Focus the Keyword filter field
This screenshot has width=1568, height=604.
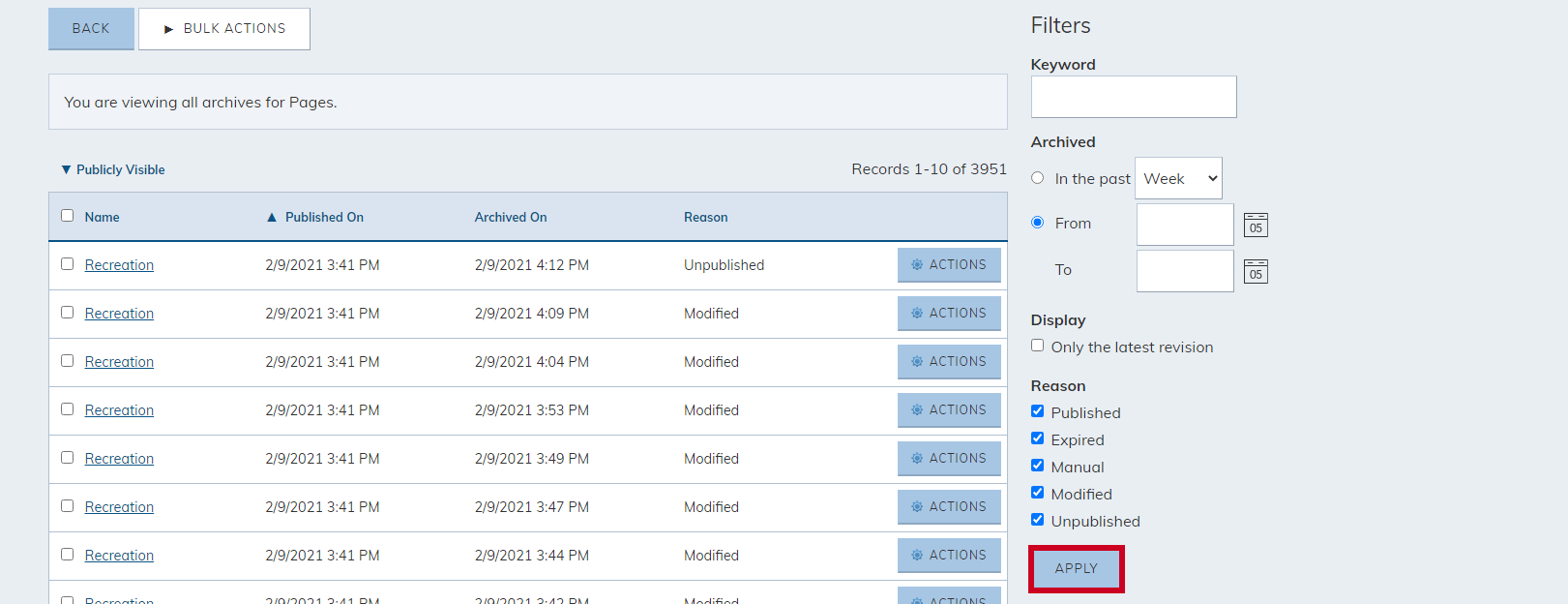(1134, 97)
